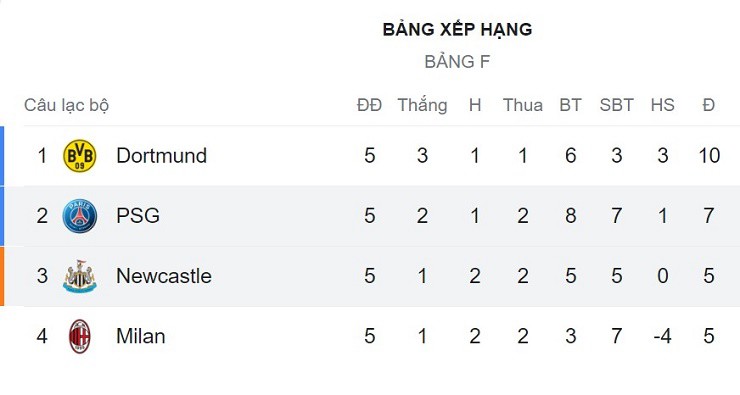Click the ĐĐ column header
Viewport: 740px width, 395px height.
click(369, 105)
